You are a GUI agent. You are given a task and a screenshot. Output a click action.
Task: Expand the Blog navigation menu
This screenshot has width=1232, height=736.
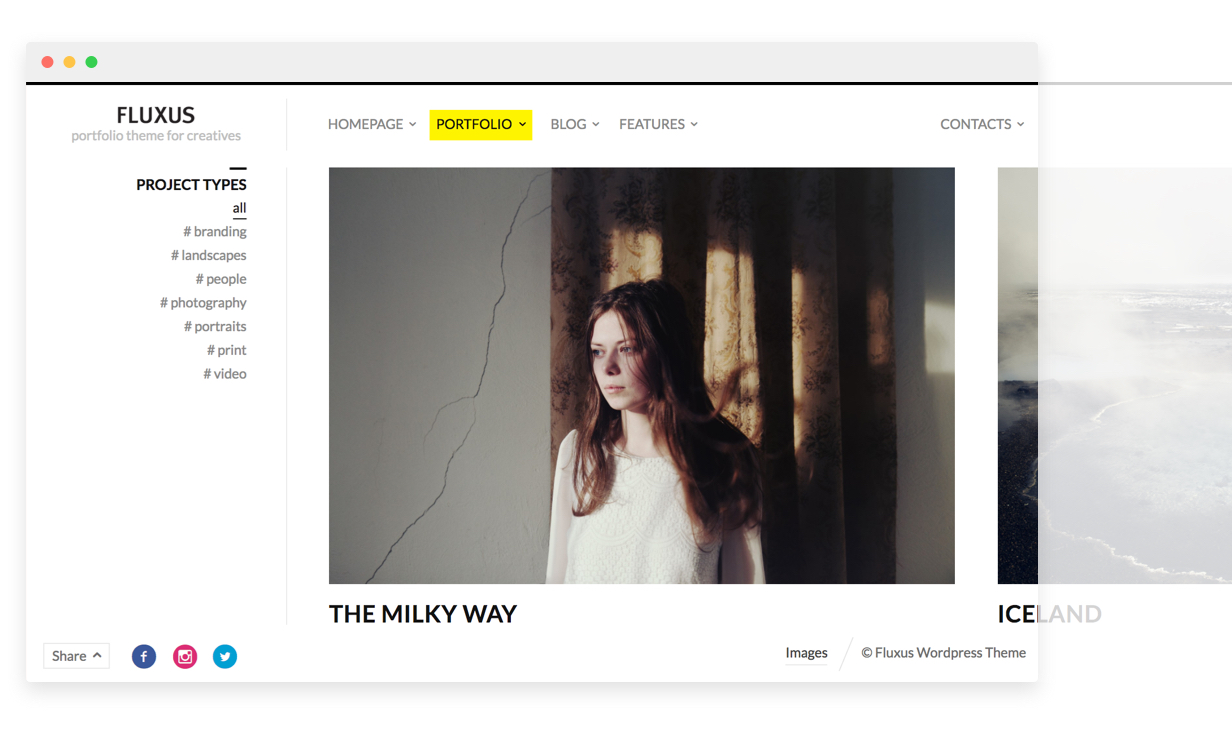(x=575, y=124)
